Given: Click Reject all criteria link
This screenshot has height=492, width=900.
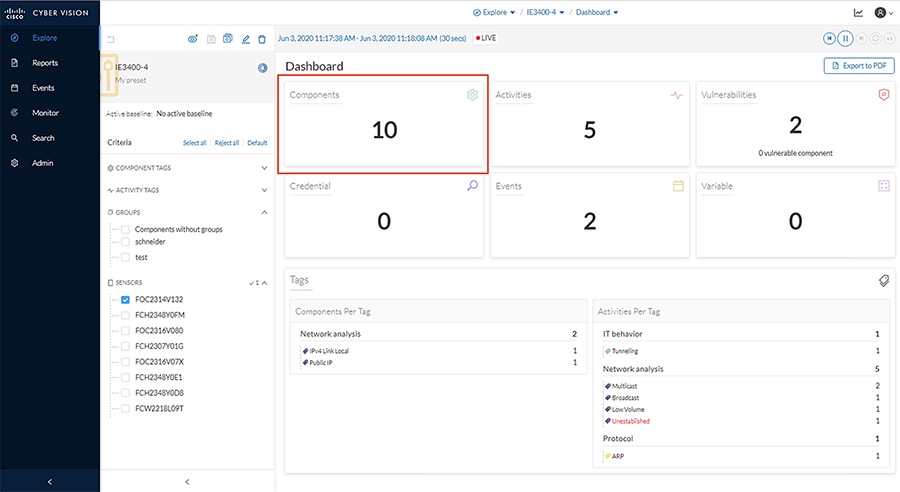Looking at the screenshot, I should click(x=227, y=143).
